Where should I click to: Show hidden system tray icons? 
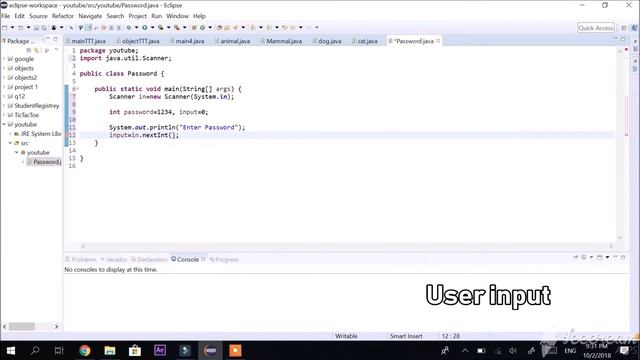click(x=465, y=351)
